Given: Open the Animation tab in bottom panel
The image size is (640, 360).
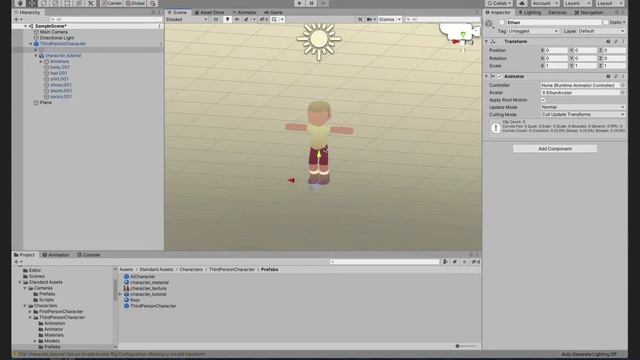Looking at the screenshot, I should click(56, 255).
